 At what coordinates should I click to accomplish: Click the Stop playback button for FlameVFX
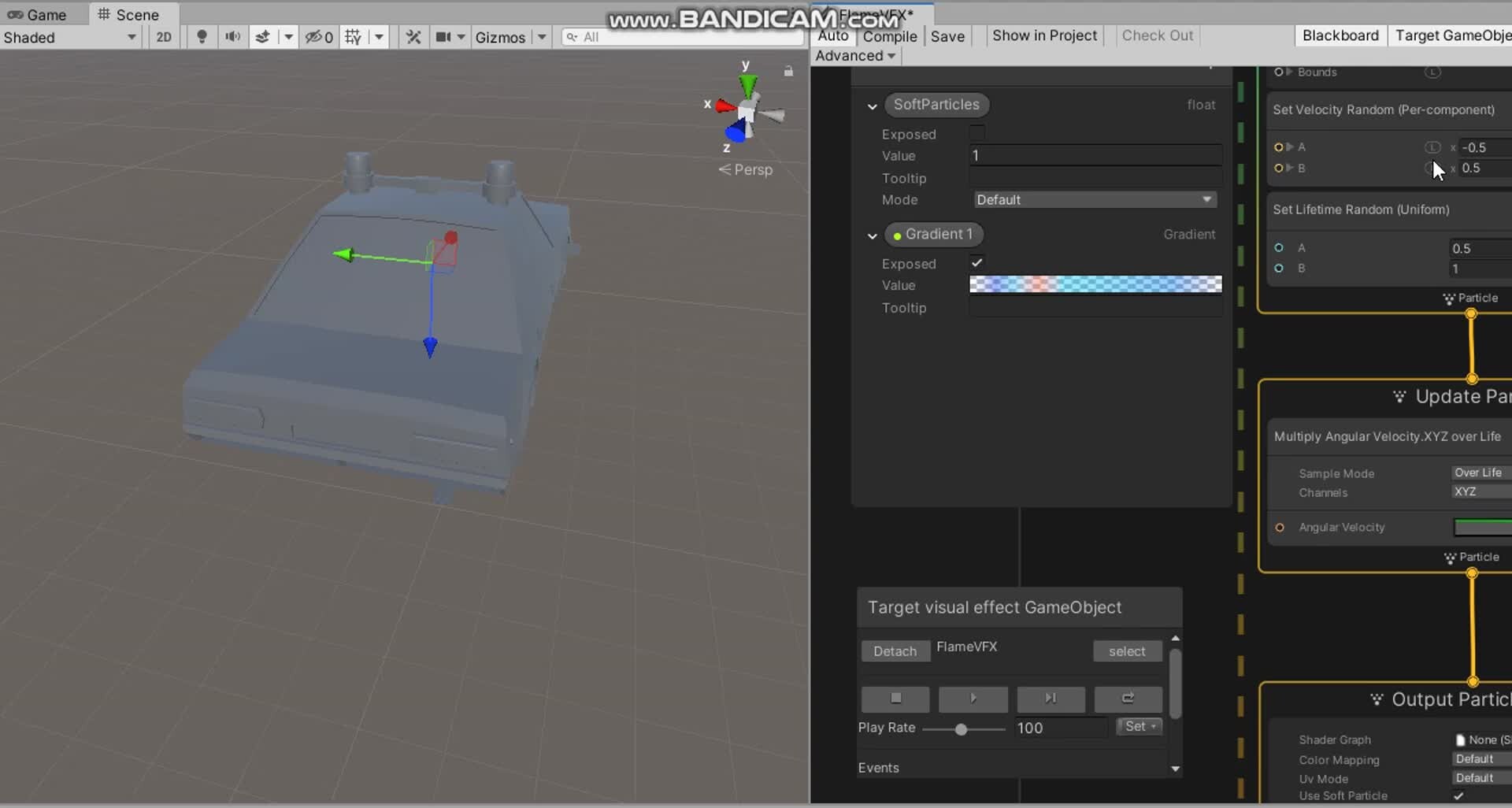point(895,699)
